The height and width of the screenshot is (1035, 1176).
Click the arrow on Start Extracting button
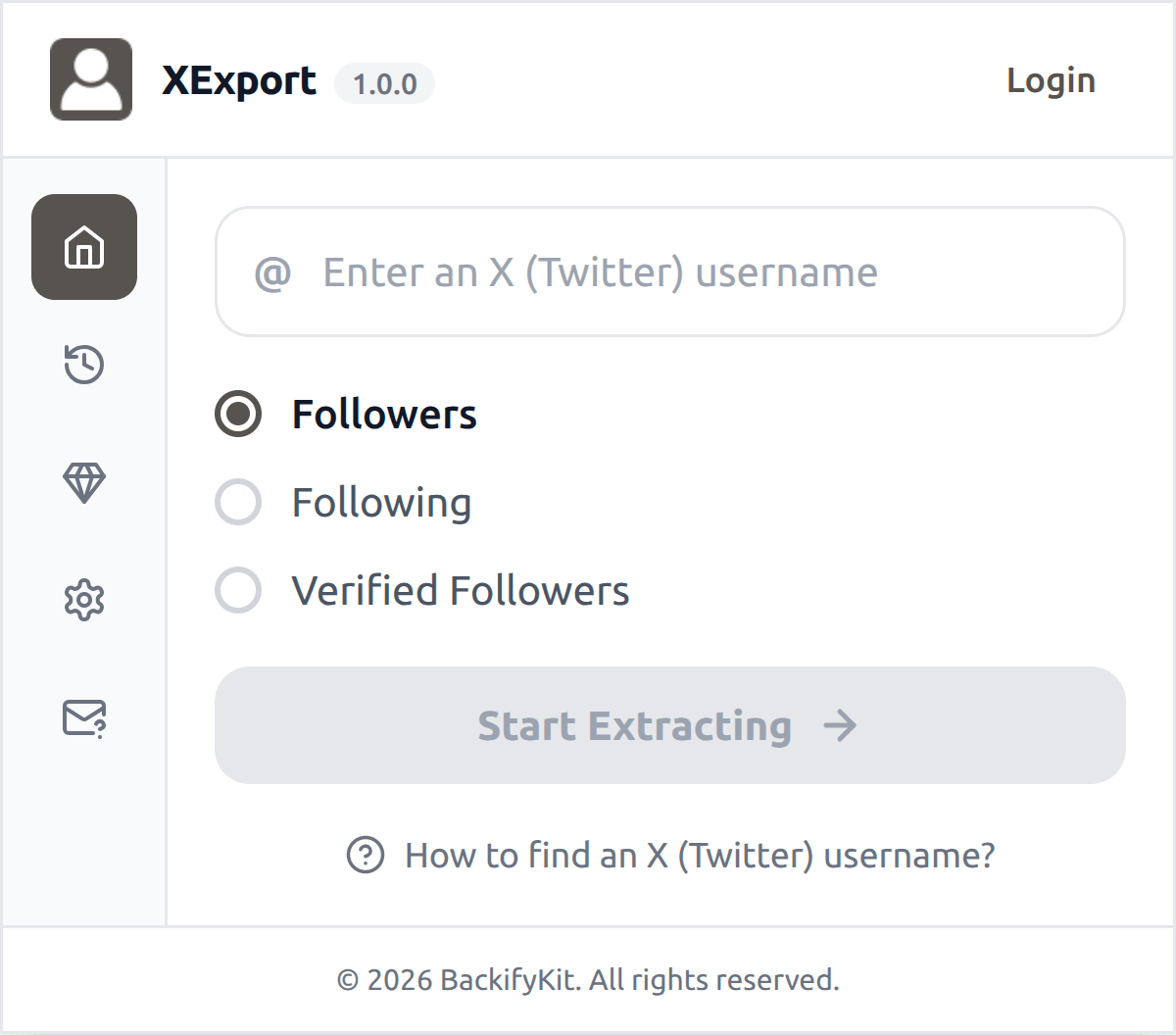pos(840,725)
